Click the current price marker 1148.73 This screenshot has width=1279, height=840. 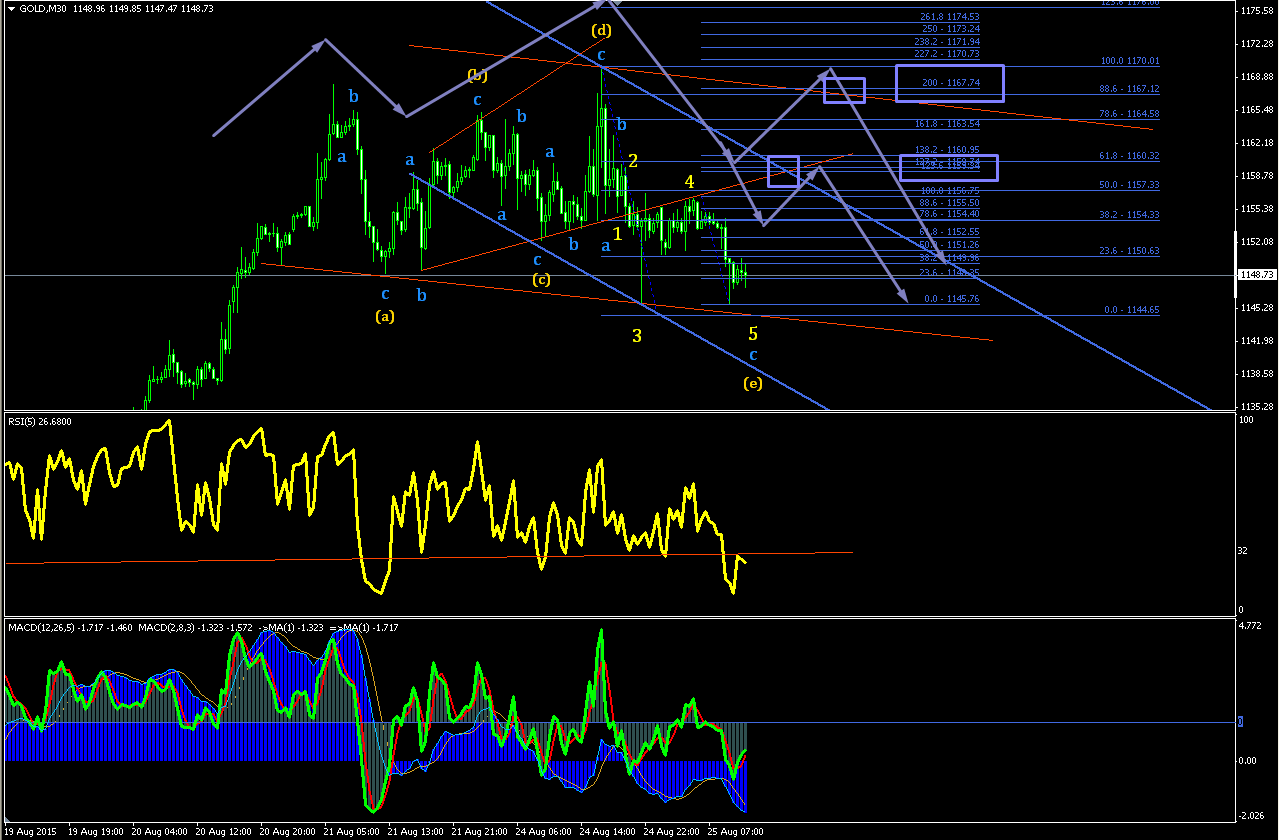1259,275
